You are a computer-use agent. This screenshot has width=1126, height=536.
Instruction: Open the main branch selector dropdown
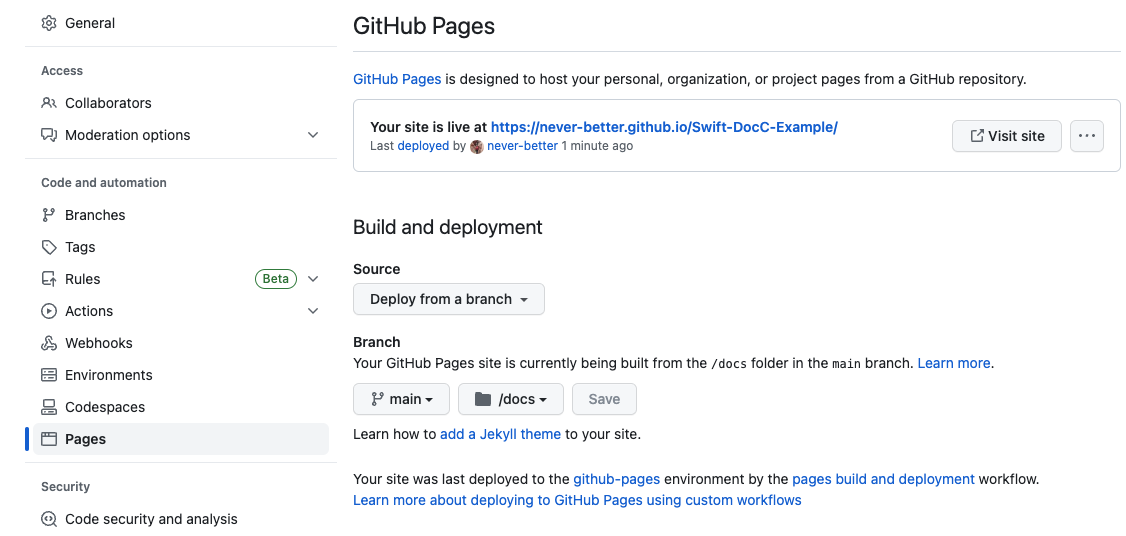click(401, 399)
